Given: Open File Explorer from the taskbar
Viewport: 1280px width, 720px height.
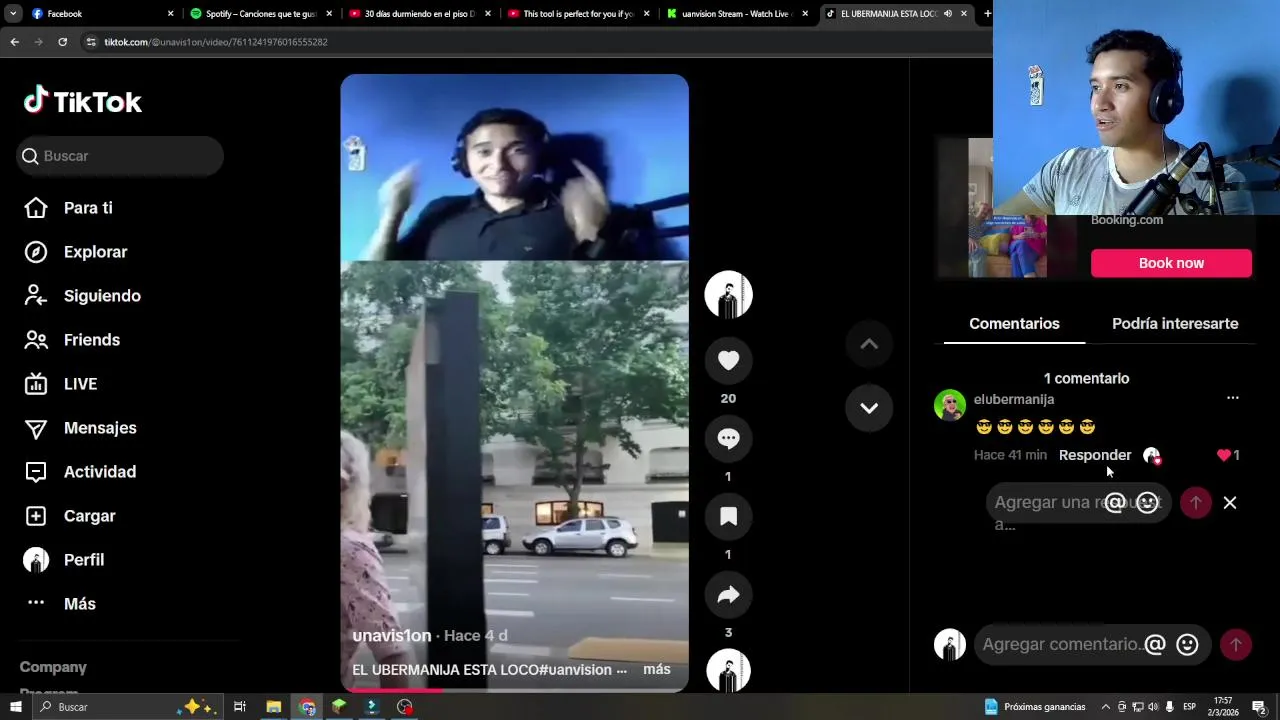Looking at the screenshot, I should click(273, 707).
